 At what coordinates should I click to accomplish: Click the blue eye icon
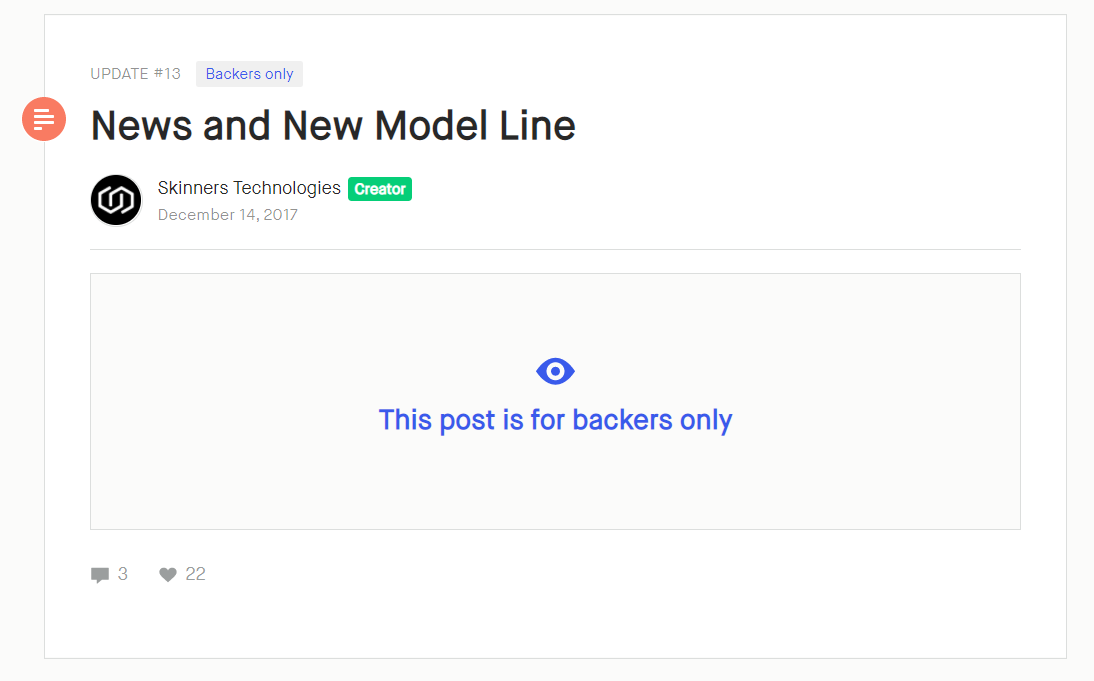tap(555, 371)
